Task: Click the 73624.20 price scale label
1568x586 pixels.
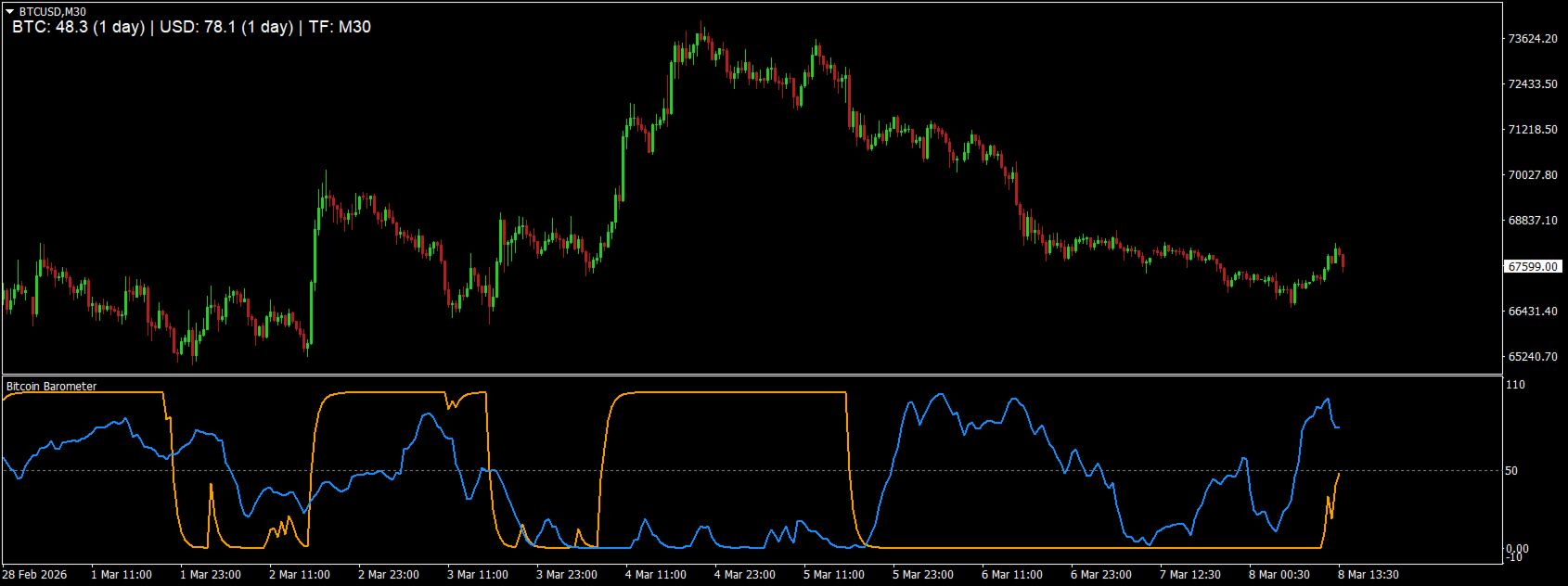Action: click(x=1533, y=39)
